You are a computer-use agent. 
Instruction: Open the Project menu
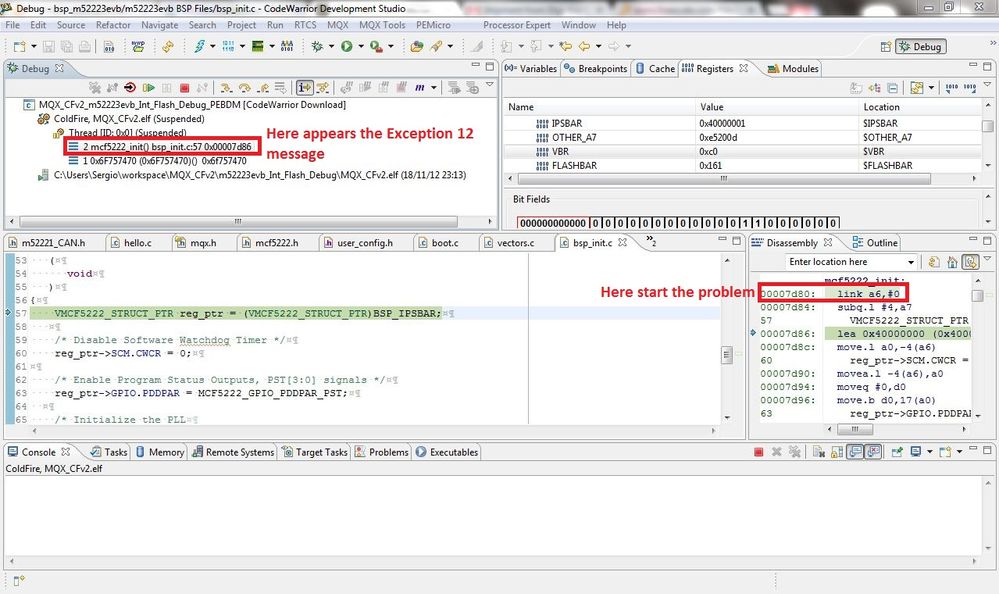pos(241,25)
